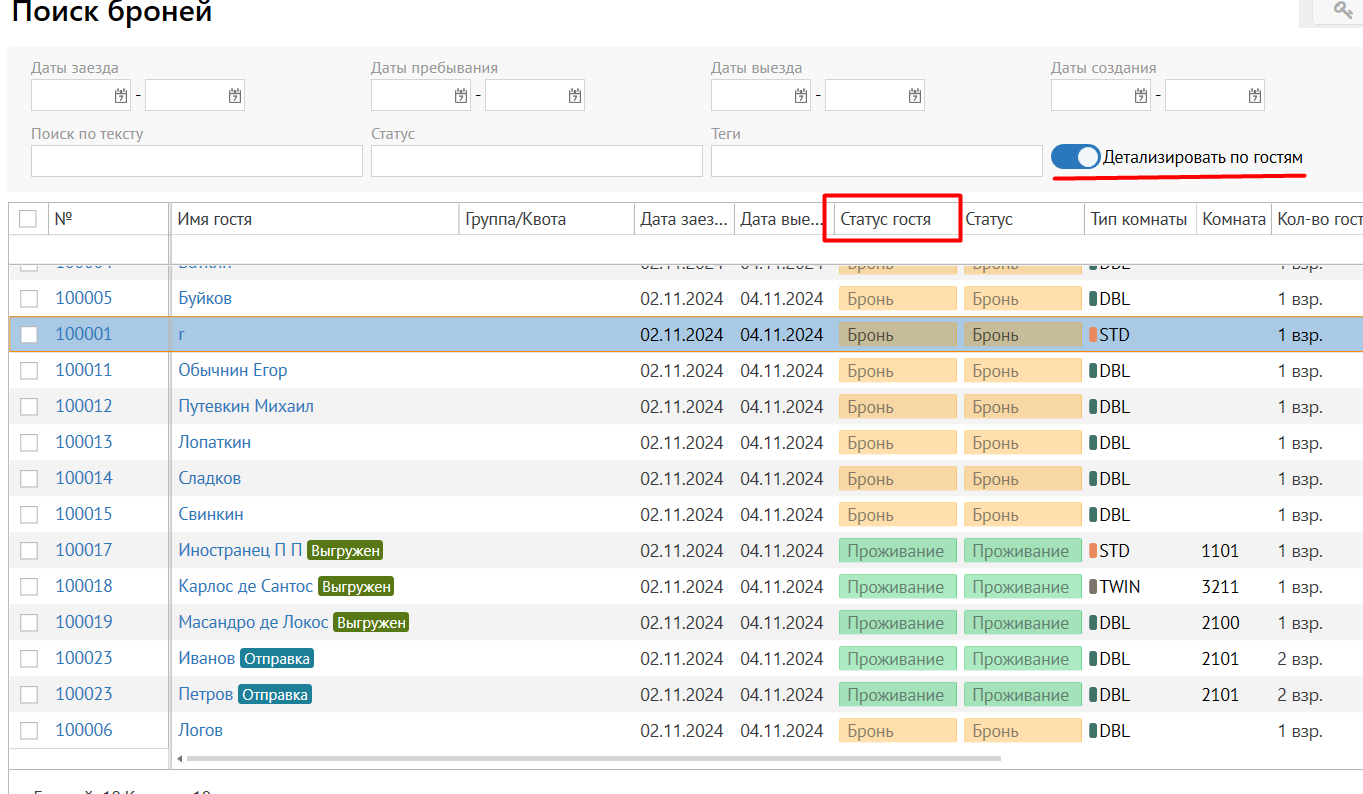The width and height of the screenshot is (1363, 794).
Task: Toggle the 'Детализировать по гостям' switch
Action: click(1075, 158)
